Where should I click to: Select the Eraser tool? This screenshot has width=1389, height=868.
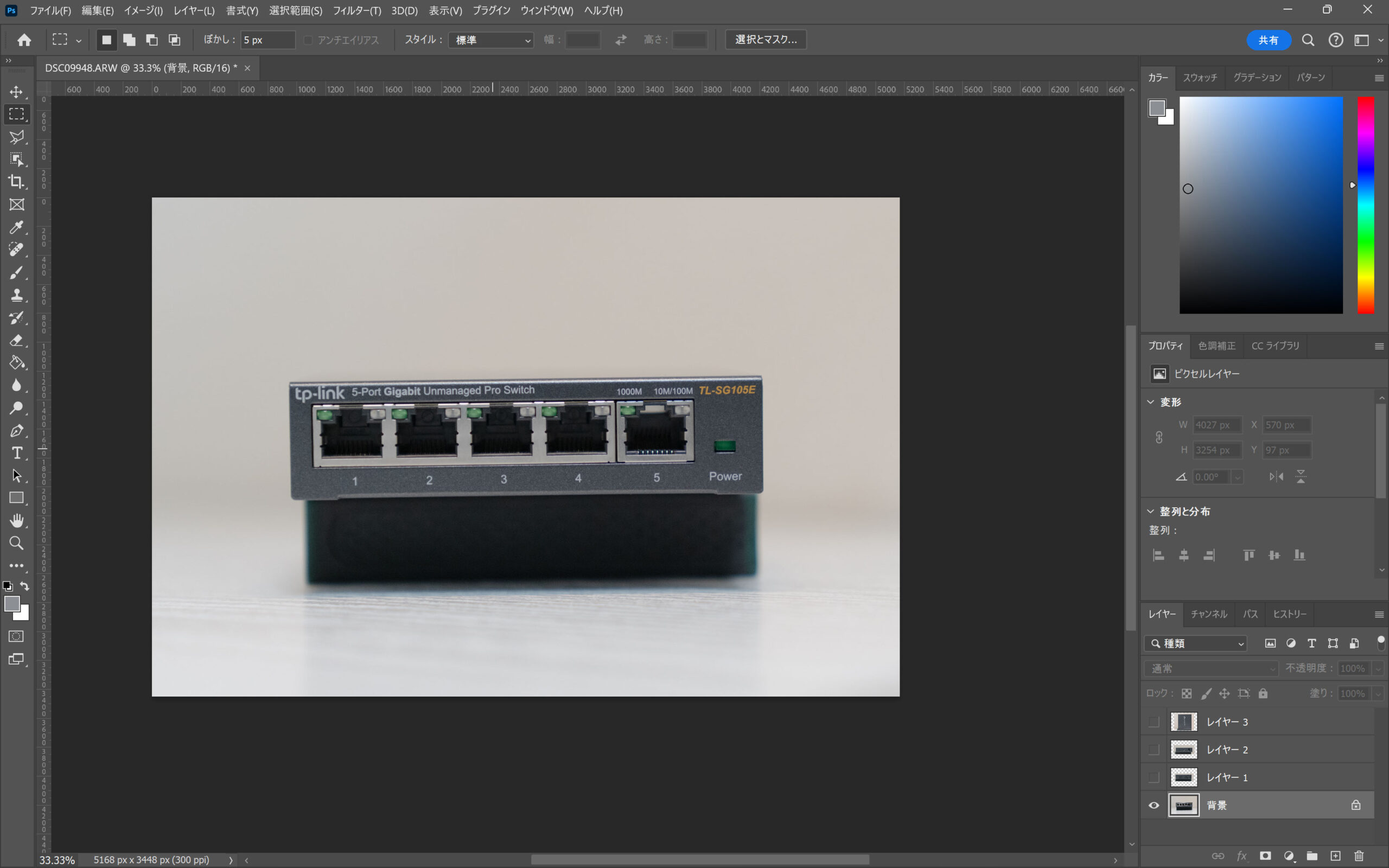click(x=16, y=341)
